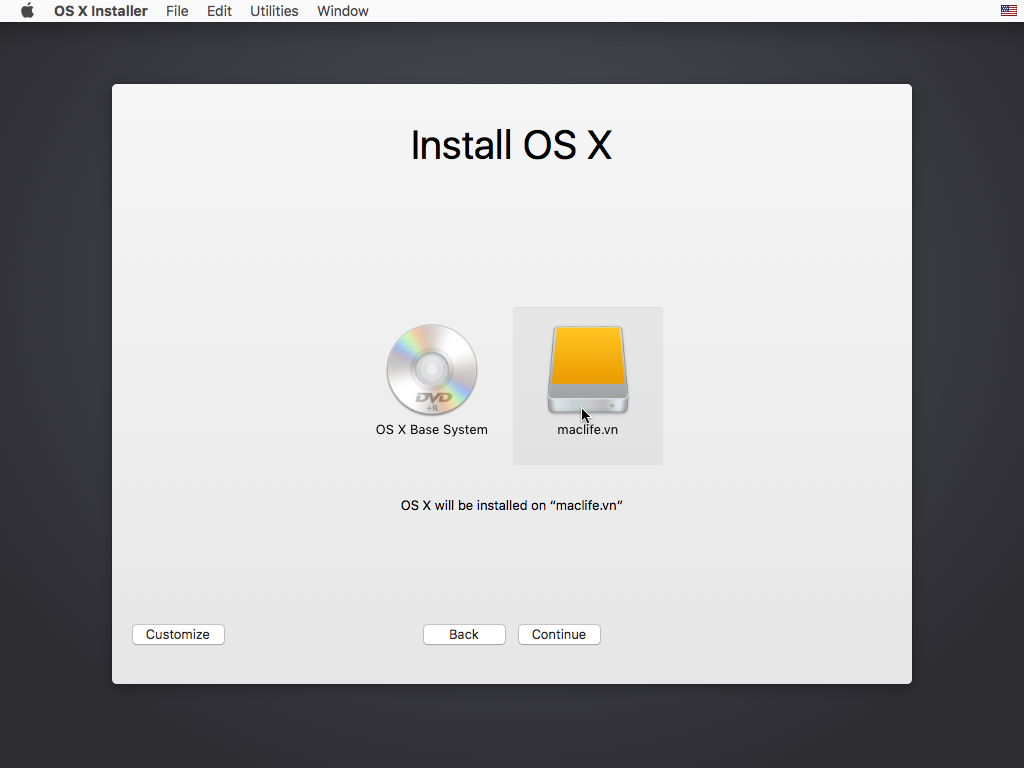Open the Utilities menu
Viewport: 1024px width, 768px height.
(x=274, y=11)
